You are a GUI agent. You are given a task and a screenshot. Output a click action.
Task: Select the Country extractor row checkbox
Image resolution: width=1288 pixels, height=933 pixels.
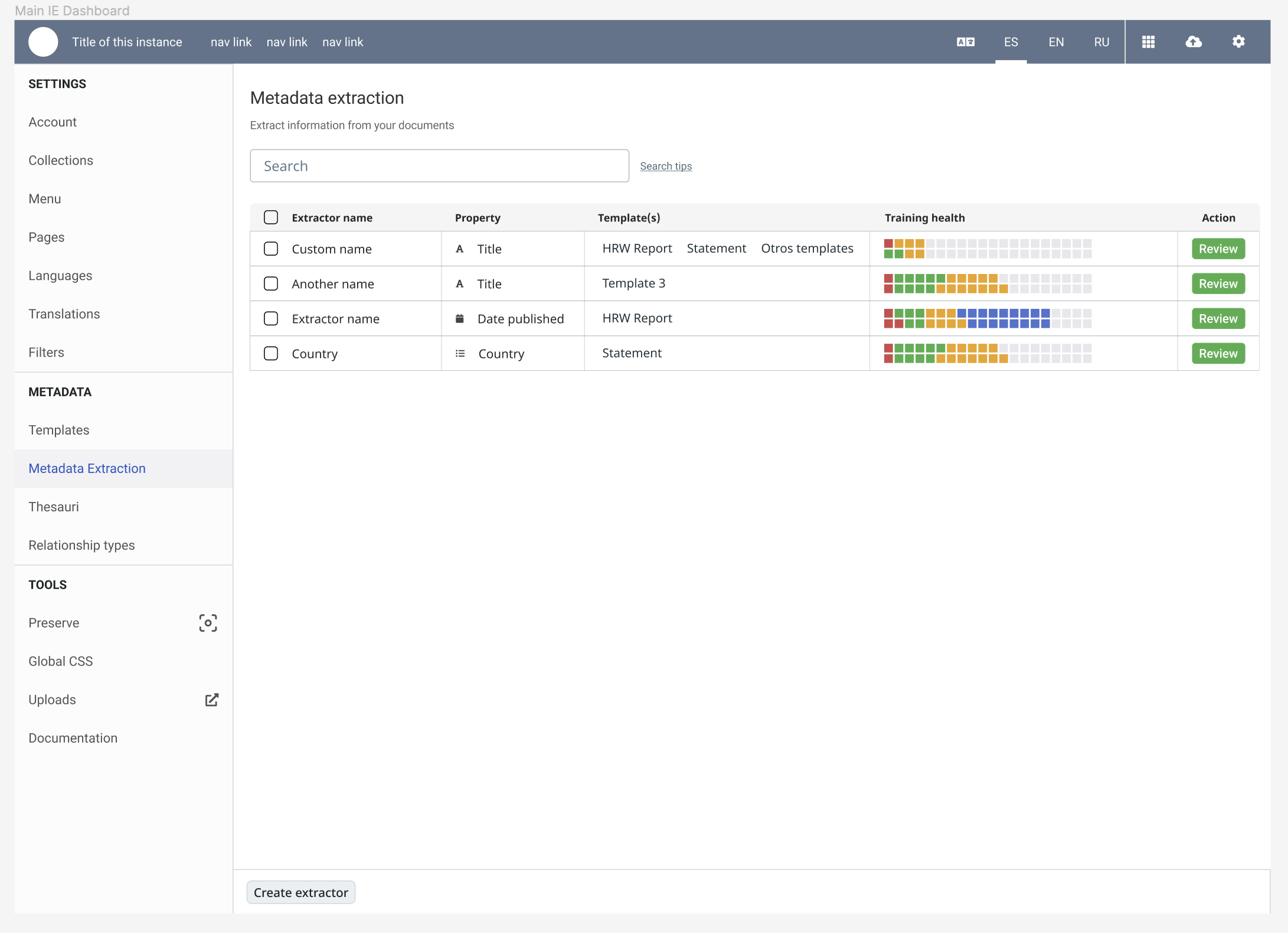(x=271, y=353)
